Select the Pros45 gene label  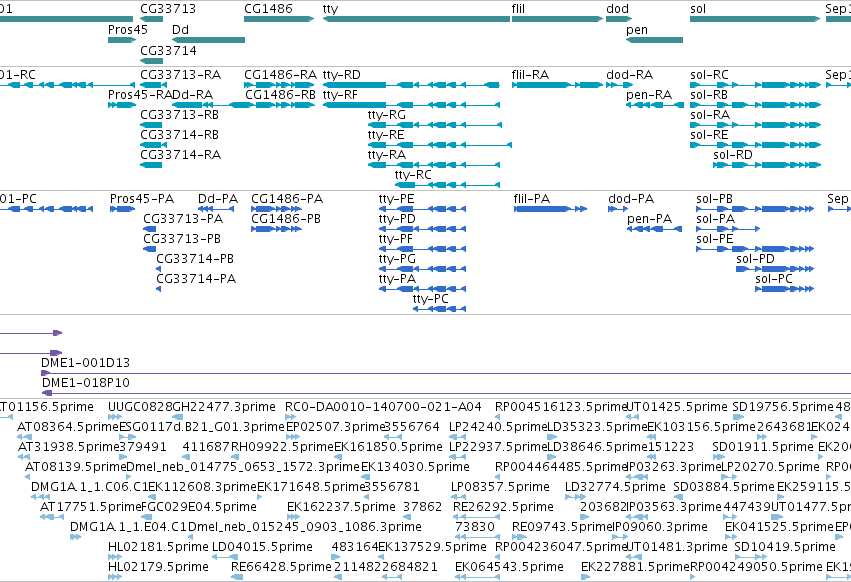tap(128, 29)
